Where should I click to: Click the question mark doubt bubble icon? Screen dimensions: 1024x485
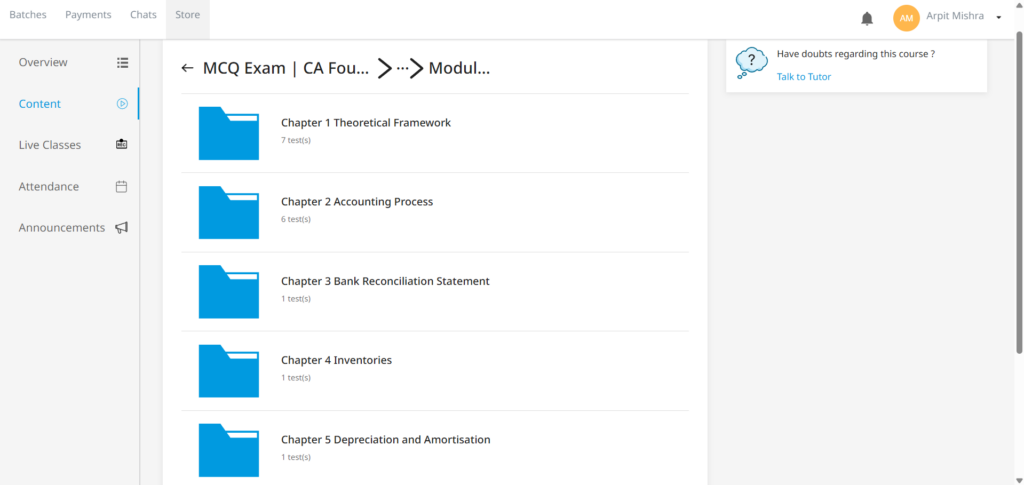click(x=751, y=63)
